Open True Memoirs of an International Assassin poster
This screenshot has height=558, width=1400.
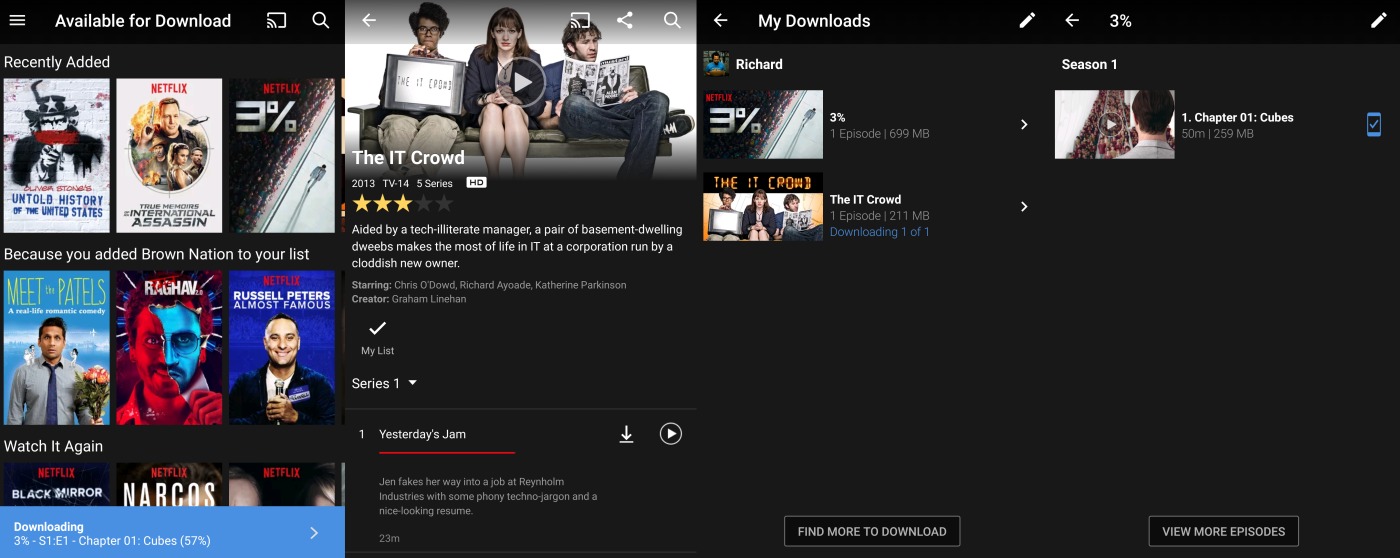tap(169, 155)
